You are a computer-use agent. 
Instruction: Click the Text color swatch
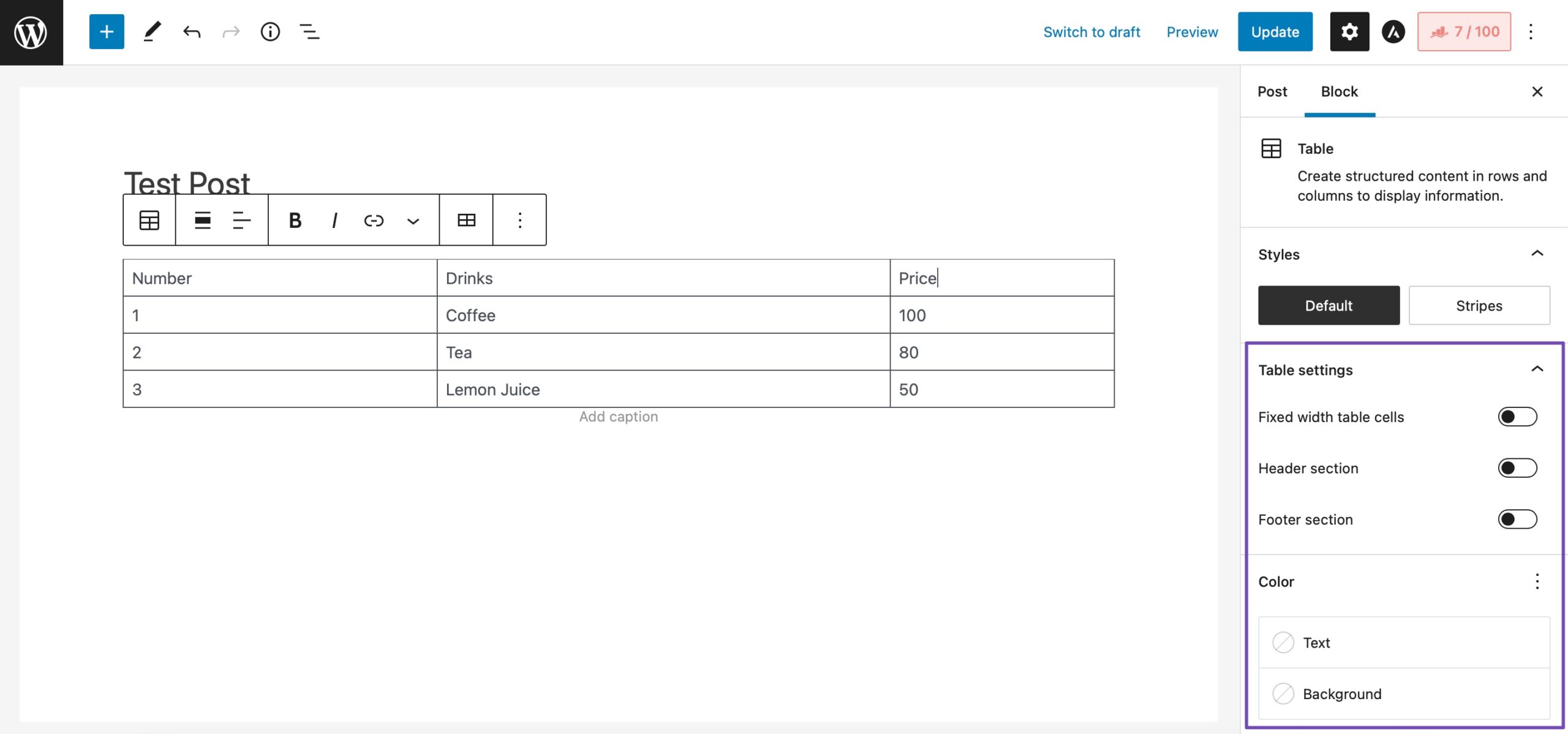(x=1283, y=642)
